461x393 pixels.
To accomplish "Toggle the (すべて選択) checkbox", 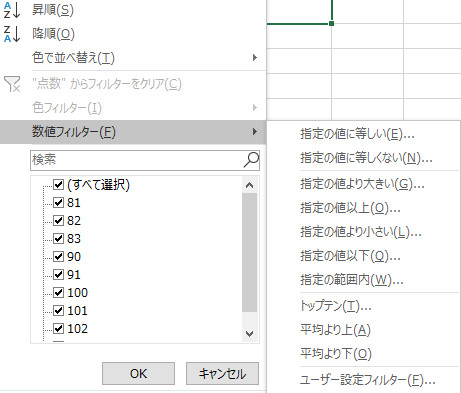I will [x=59, y=184].
